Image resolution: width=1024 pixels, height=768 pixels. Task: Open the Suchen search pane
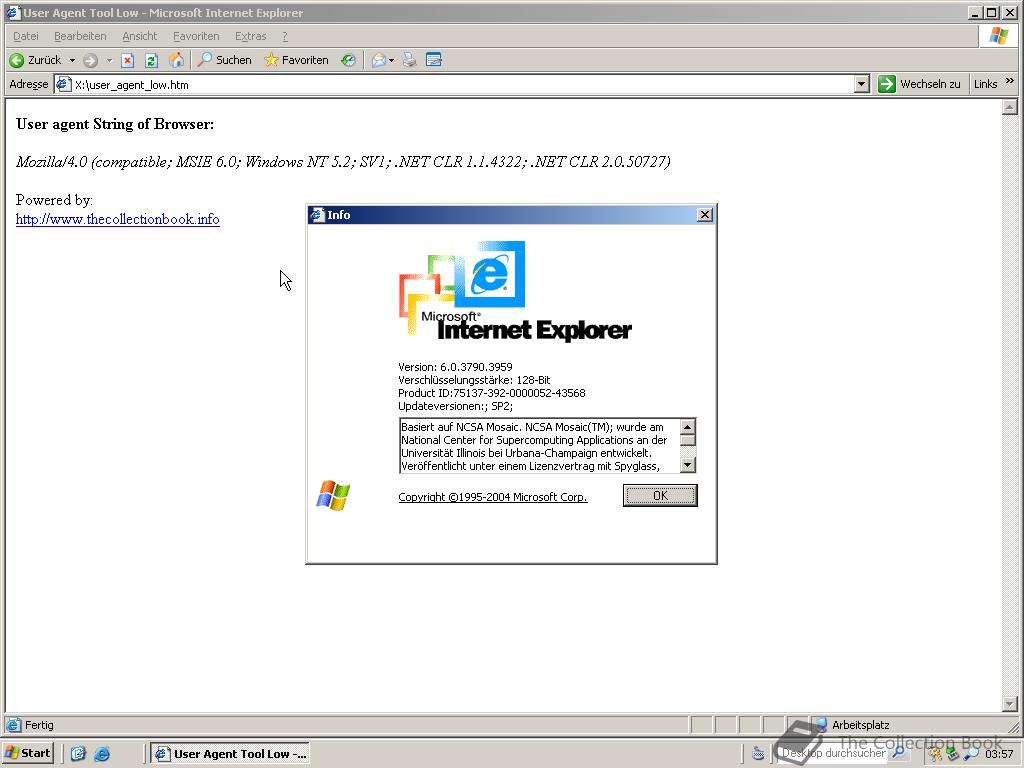coord(224,60)
